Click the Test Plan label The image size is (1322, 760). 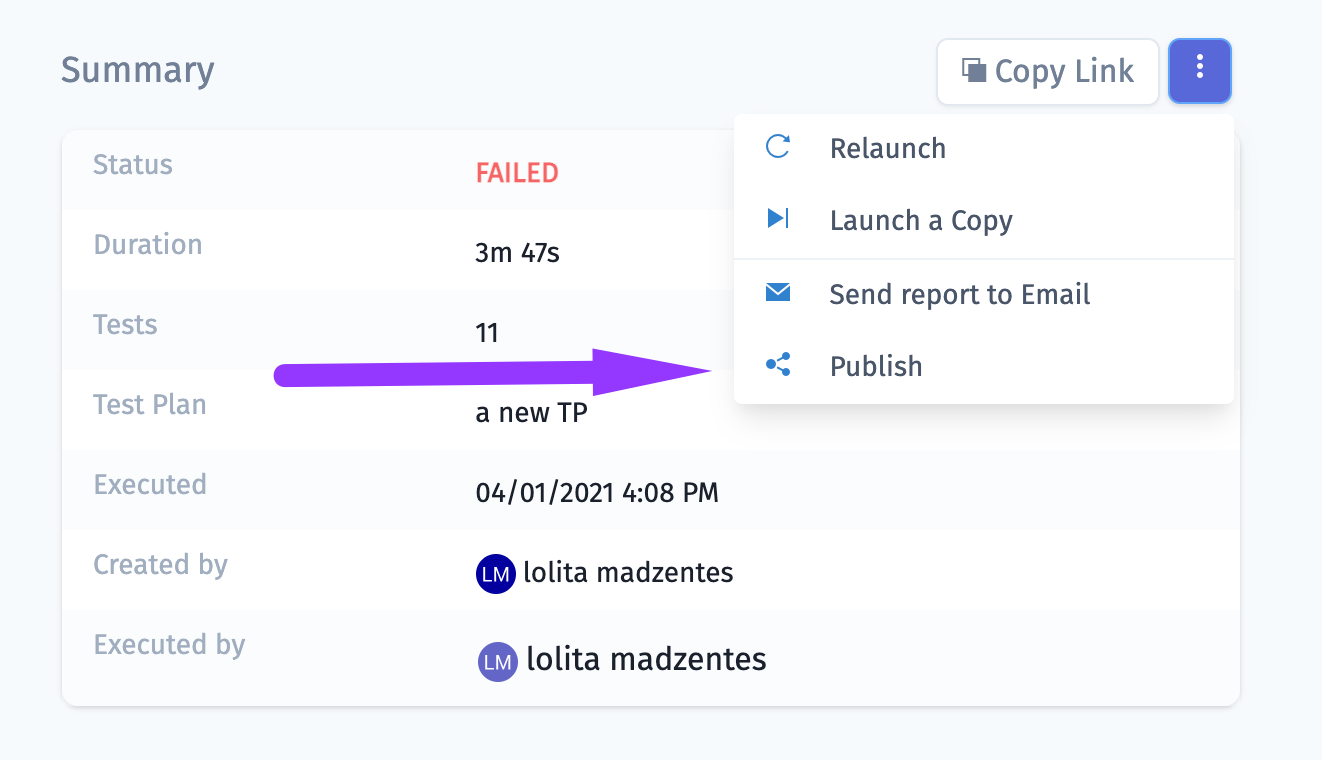pyautogui.click(x=150, y=405)
